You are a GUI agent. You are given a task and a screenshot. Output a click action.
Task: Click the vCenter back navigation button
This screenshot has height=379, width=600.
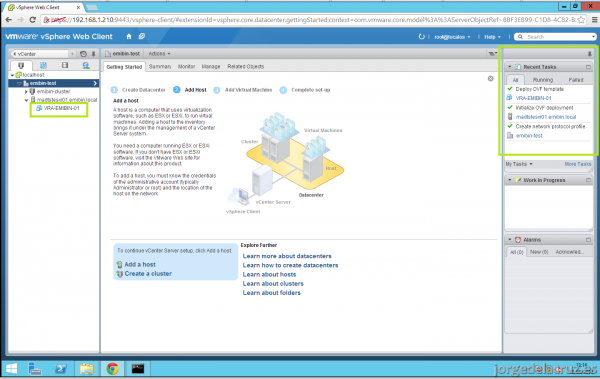39,54
